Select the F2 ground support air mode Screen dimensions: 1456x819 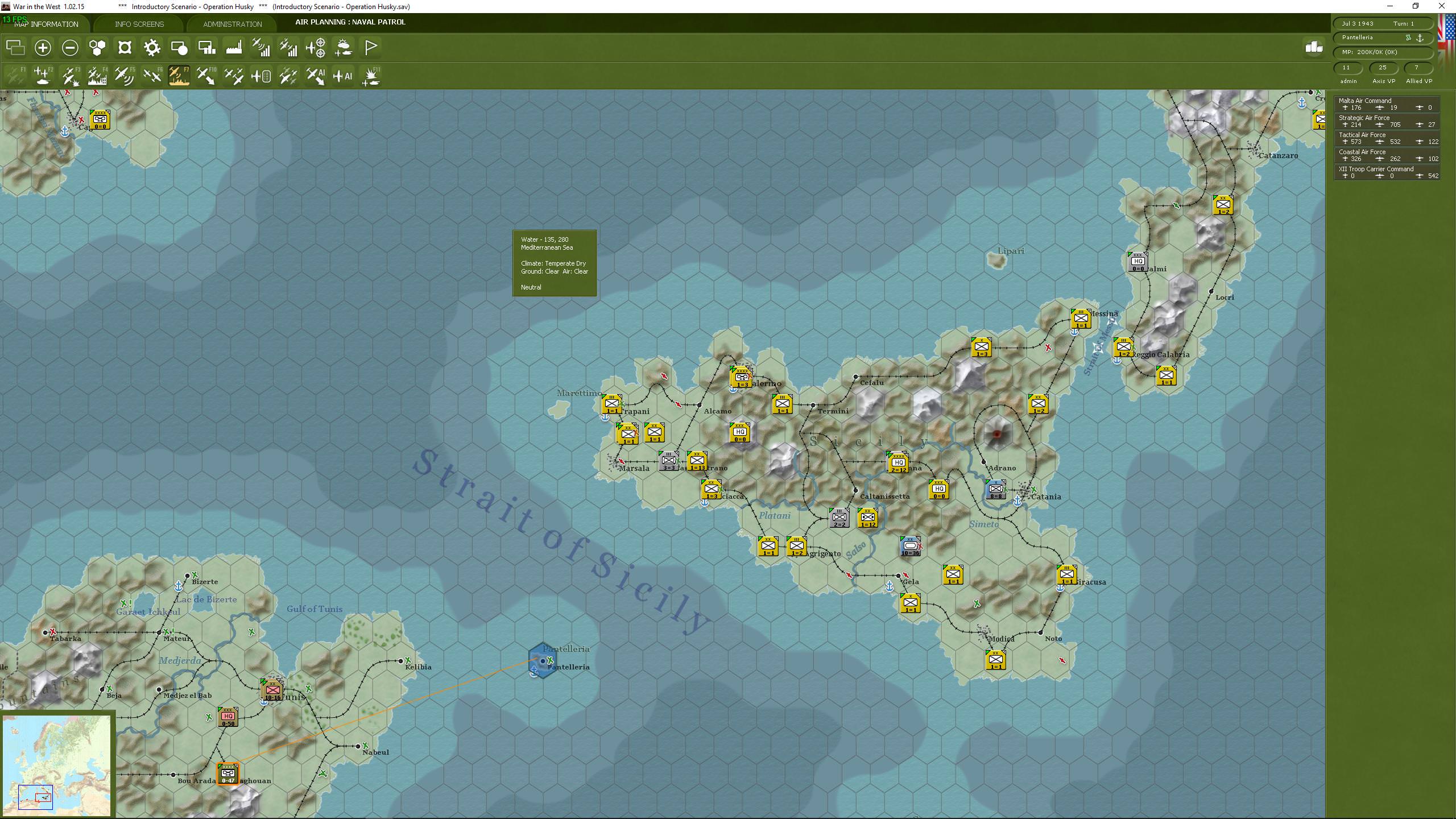tap(43, 76)
